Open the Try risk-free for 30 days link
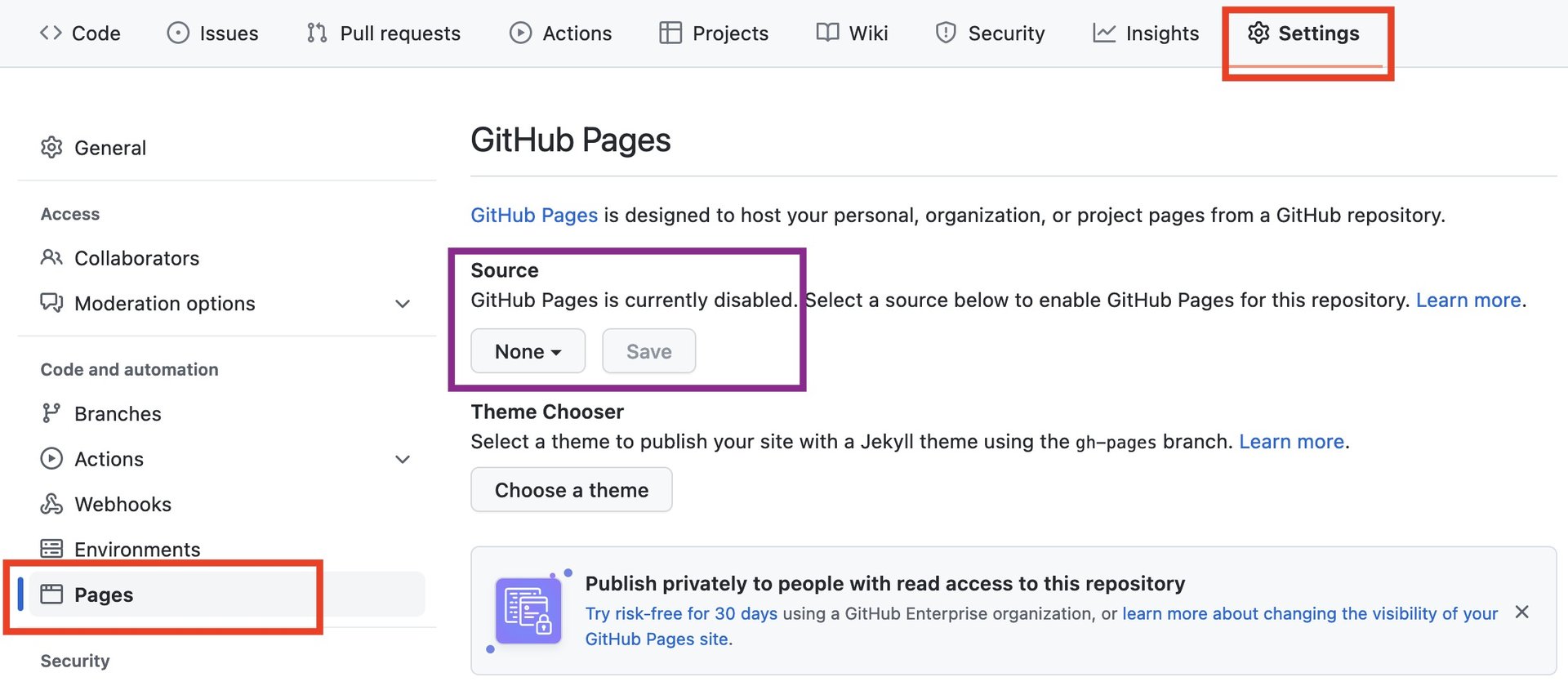 (x=681, y=613)
